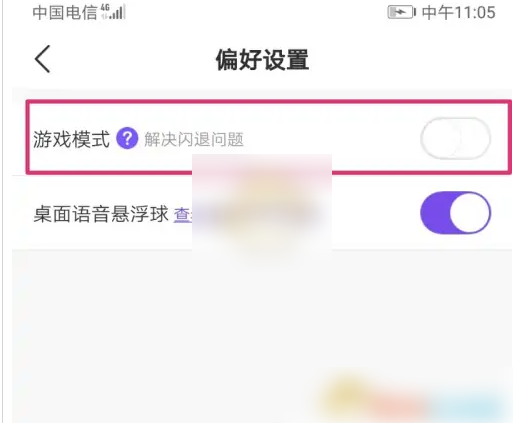Click blank space right of 解决闪退问题
513x423 pixels.
point(330,139)
